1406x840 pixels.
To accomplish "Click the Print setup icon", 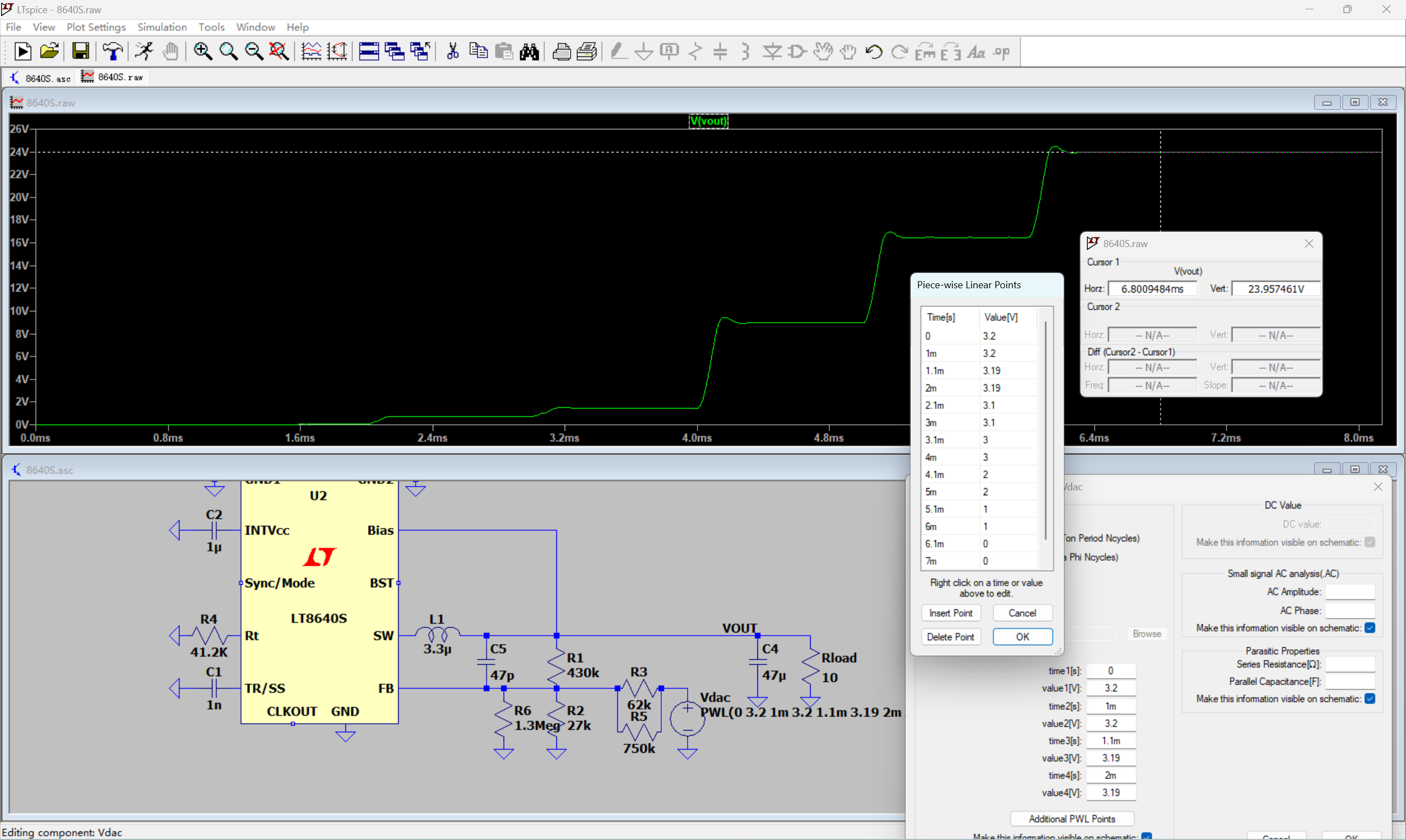I will tap(587, 52).
